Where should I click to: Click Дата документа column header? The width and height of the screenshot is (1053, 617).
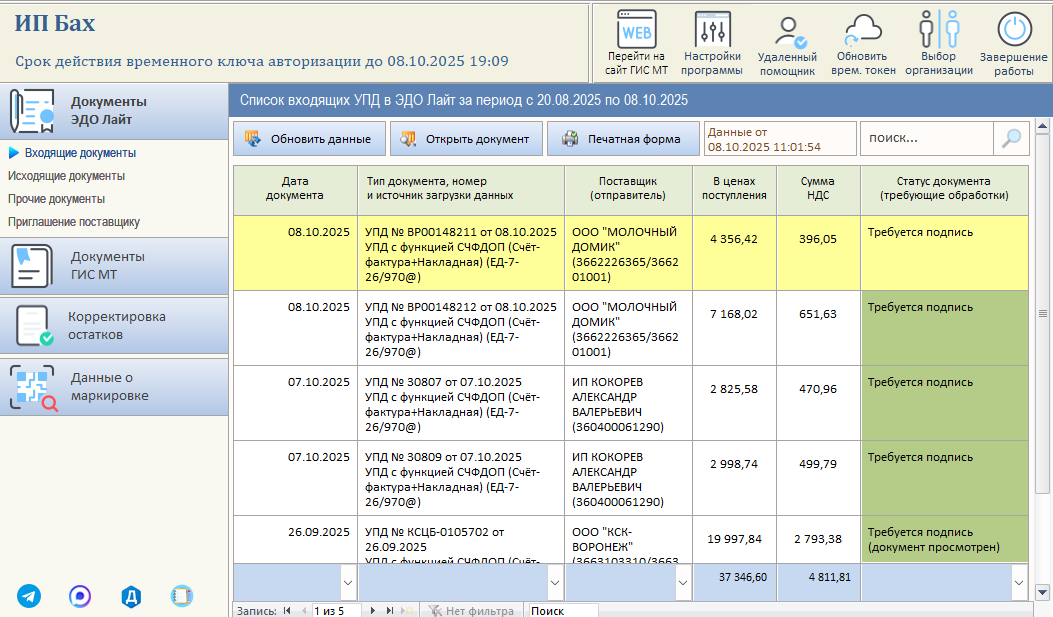point(295,189)
